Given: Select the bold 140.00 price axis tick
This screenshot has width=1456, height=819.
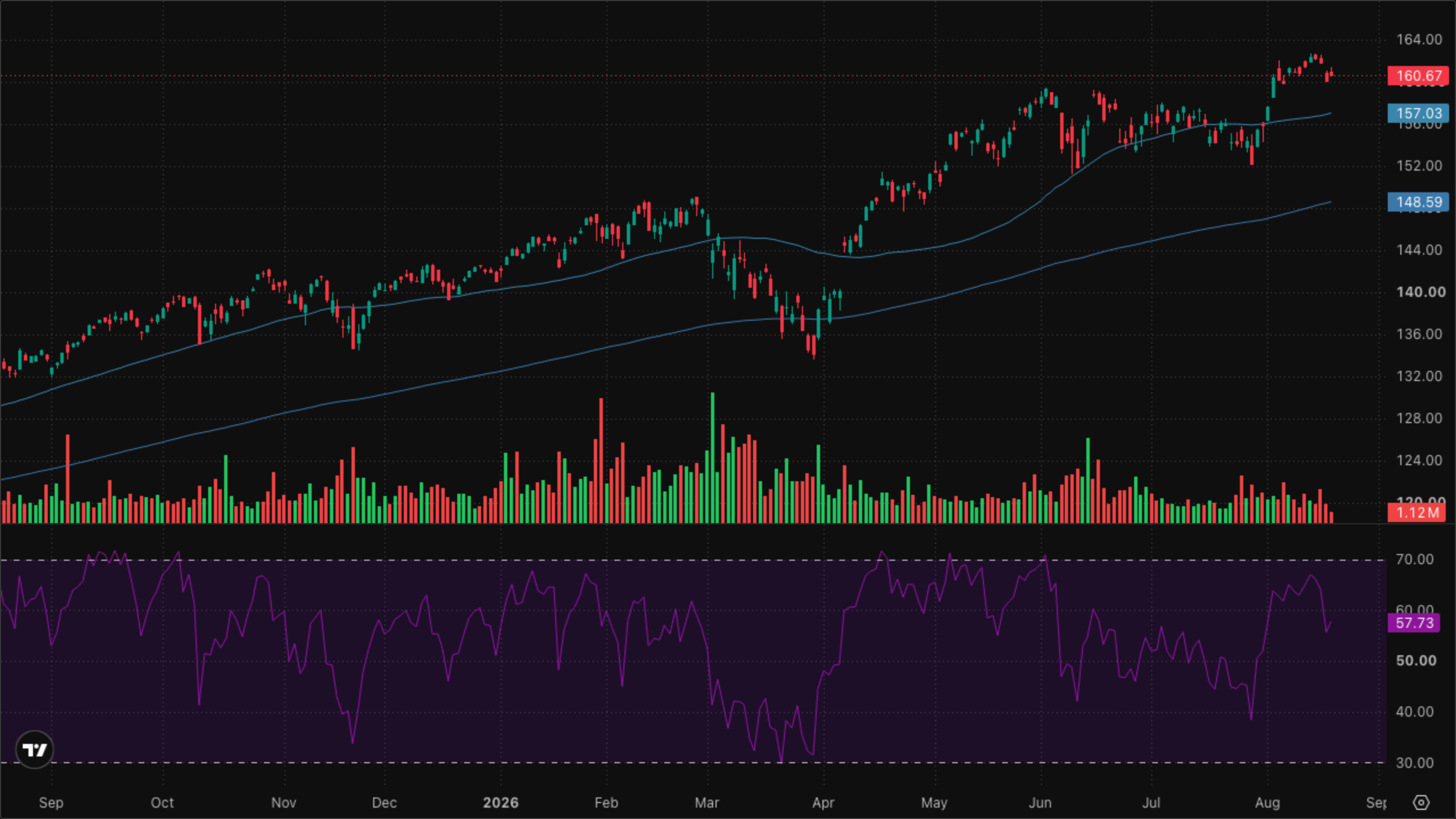Looking at the screenshot, I should click(x=1421, y=292).
